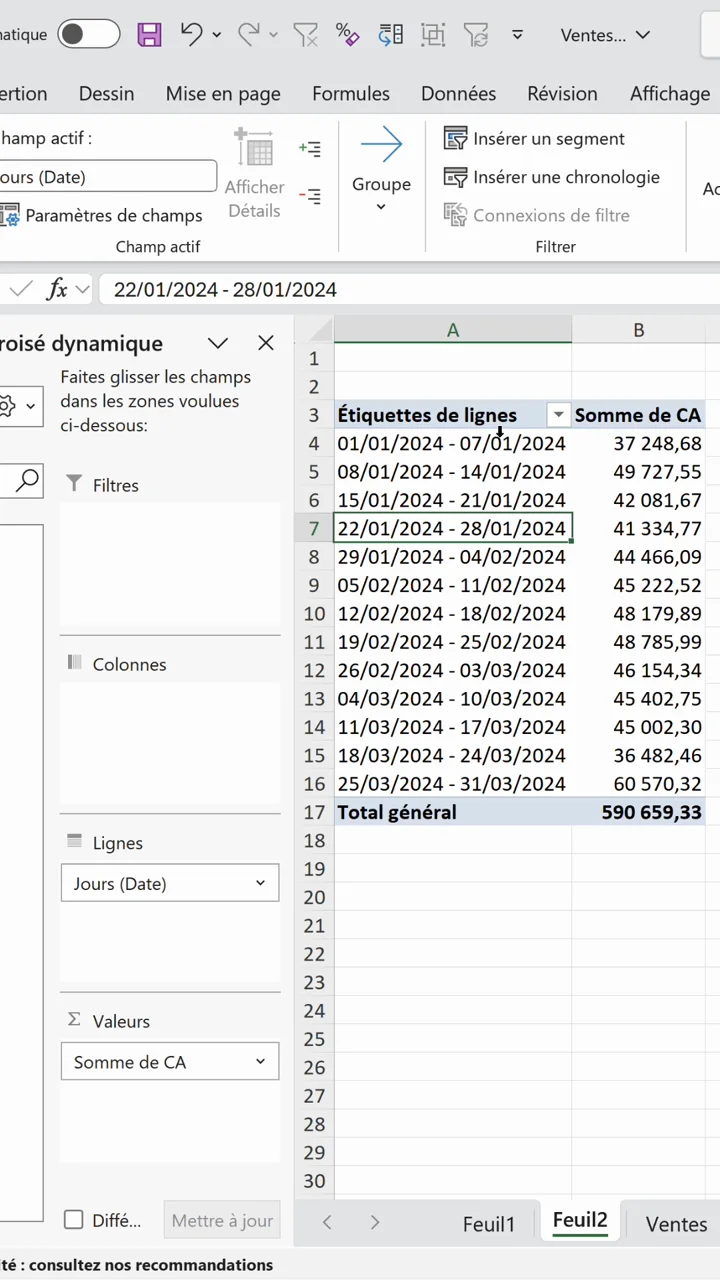
Task: Click the formula bar confirm checkmark
Action: coord(20,289)
